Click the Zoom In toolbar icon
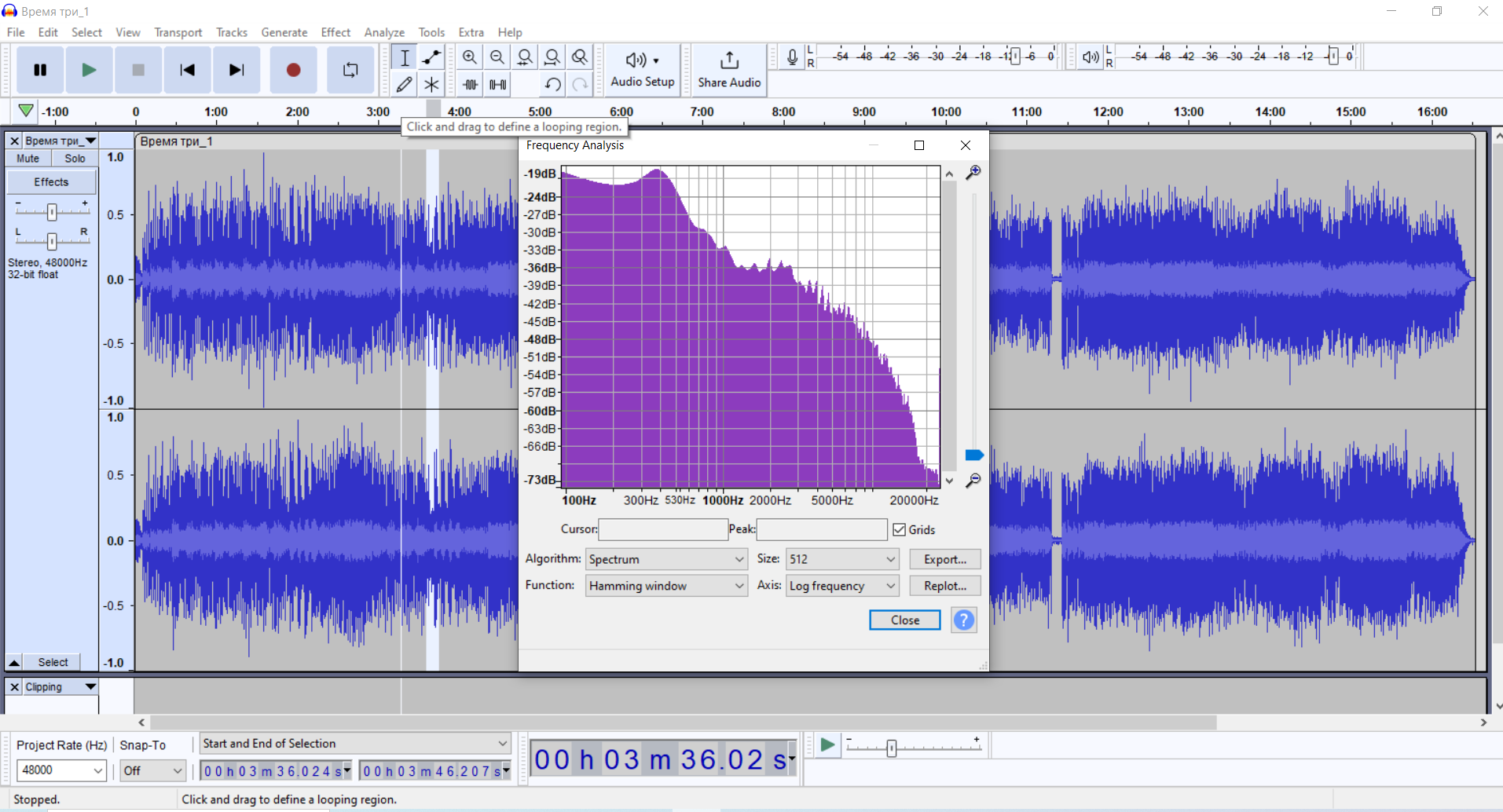The image size is (1503, 812). (470, 57)
